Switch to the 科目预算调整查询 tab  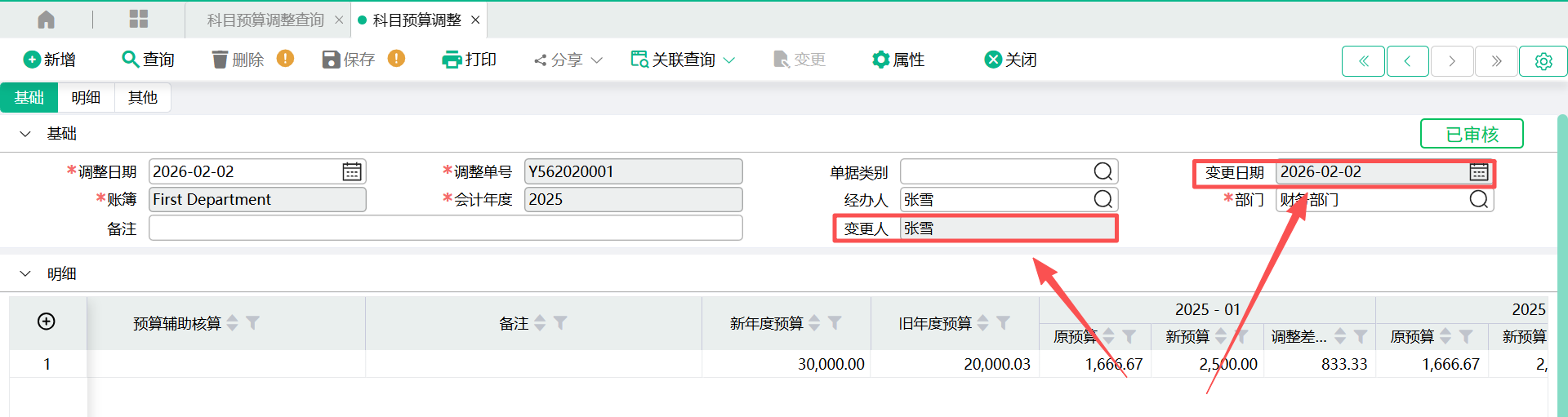point(265,20)
